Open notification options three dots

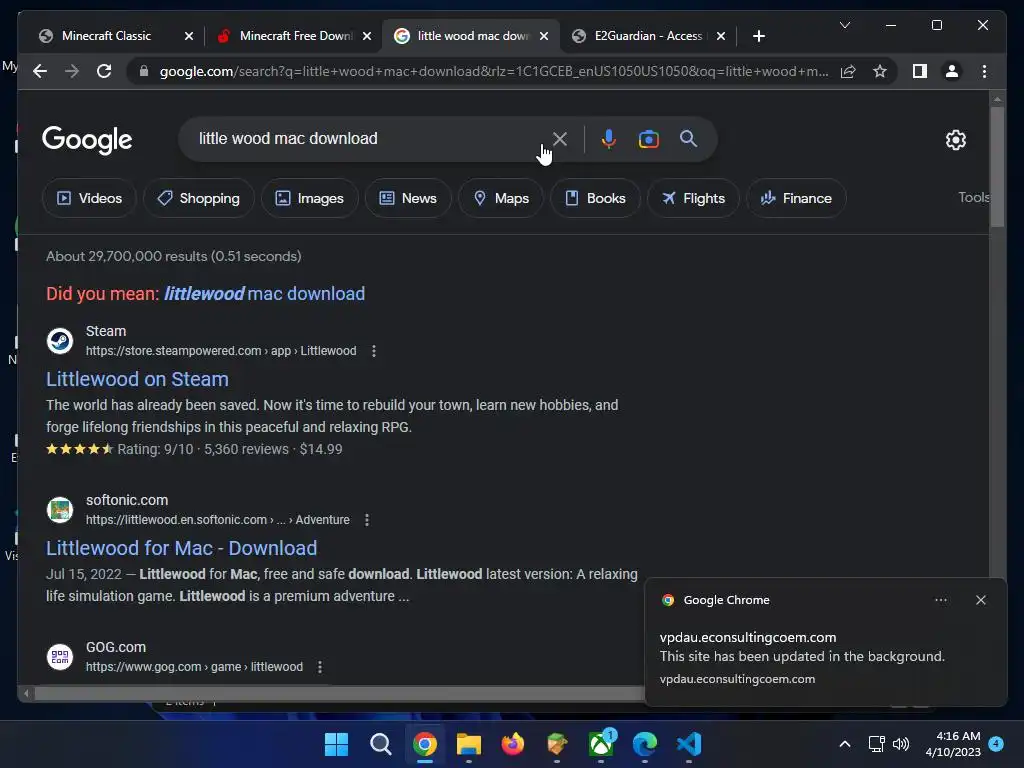(940, 600)
